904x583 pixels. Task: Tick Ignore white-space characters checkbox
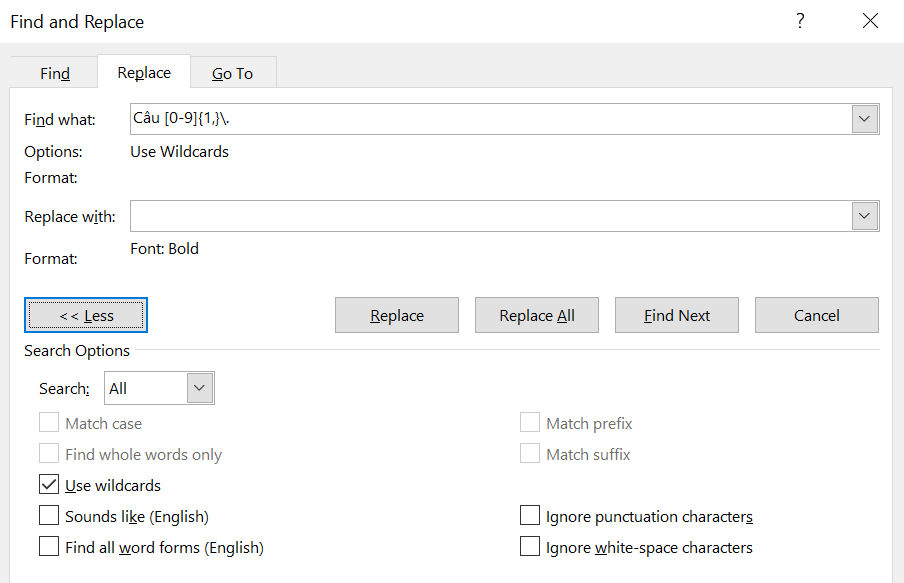[x=530, y=547]
